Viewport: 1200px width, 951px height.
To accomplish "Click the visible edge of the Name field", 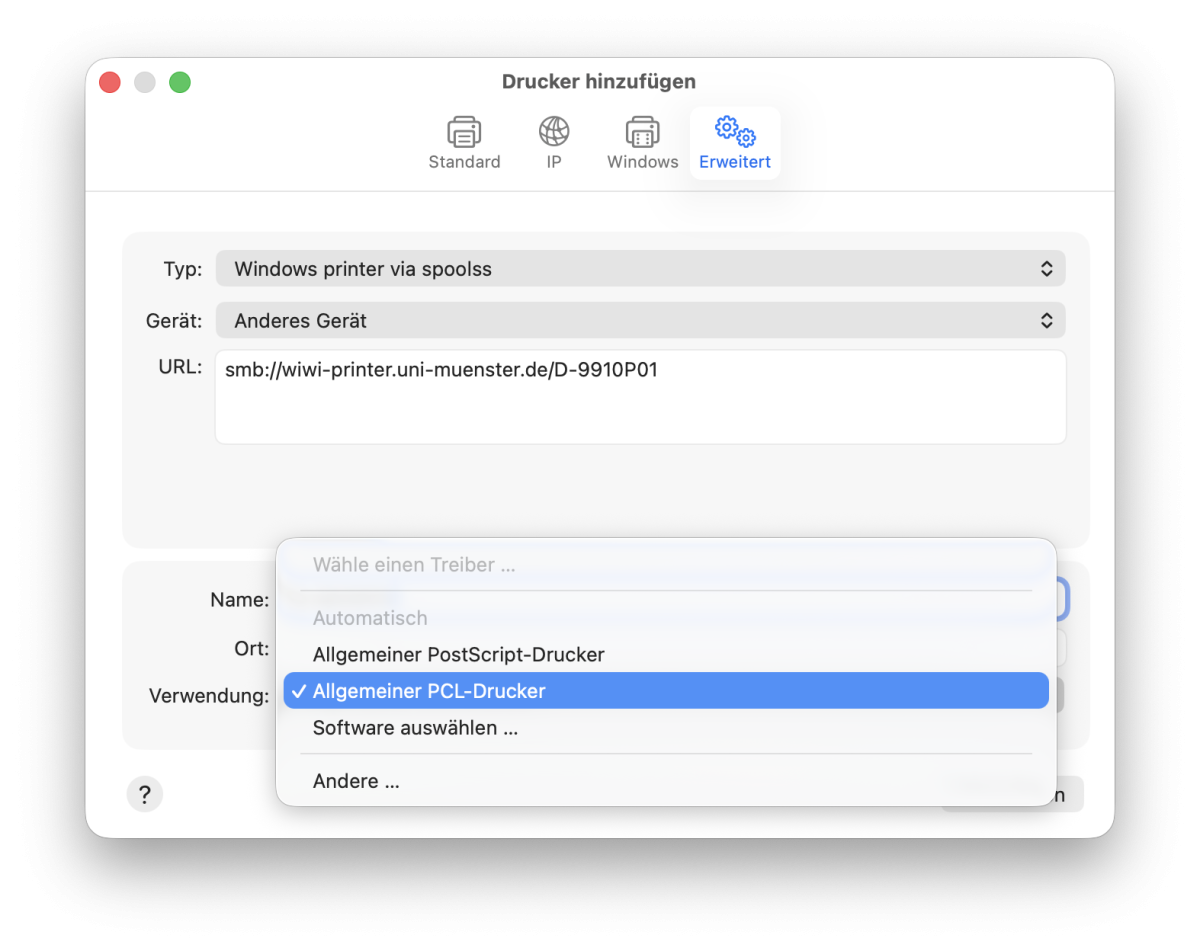I will [1064, 600].
